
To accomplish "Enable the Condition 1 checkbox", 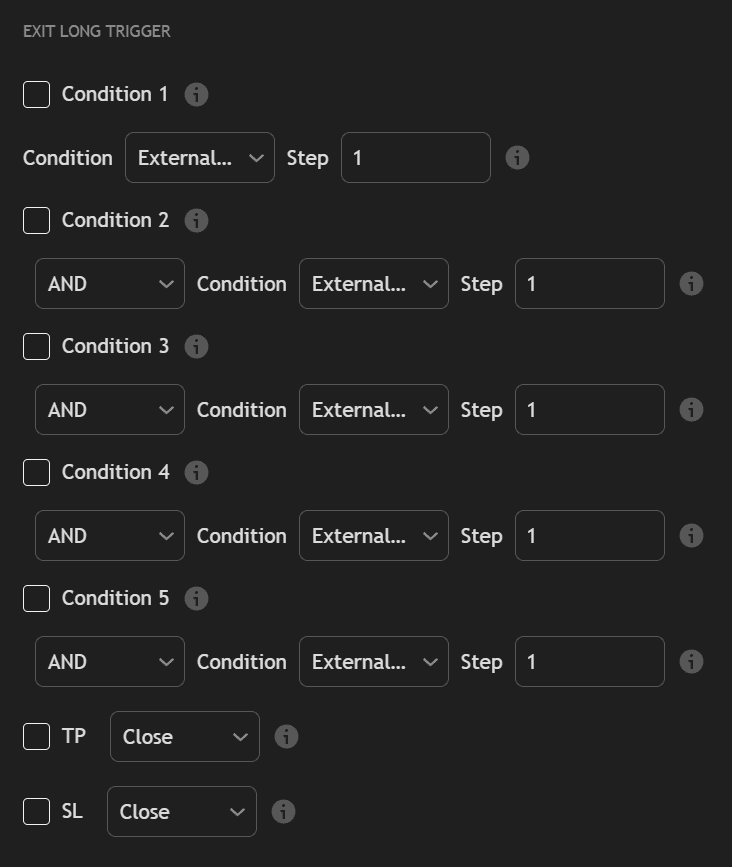I will 36,94.
